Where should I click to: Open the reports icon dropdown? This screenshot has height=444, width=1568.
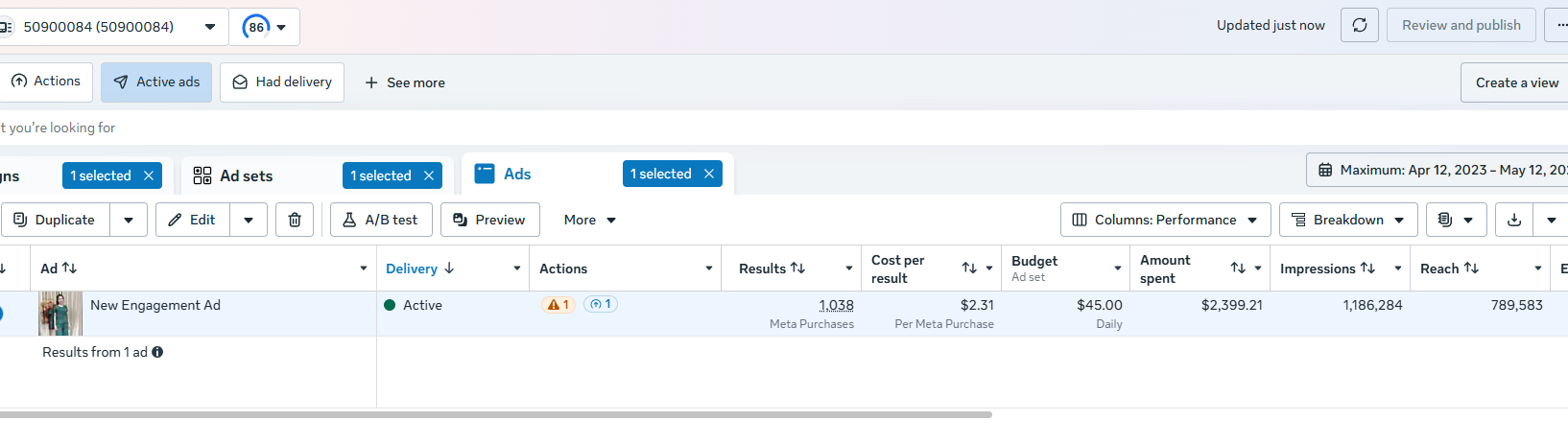[1456, 220]
